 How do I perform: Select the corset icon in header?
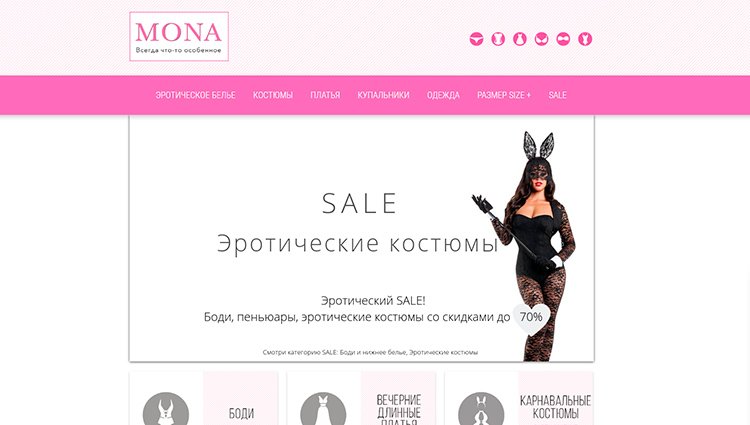pyautogui.click(x=498, y=39)
